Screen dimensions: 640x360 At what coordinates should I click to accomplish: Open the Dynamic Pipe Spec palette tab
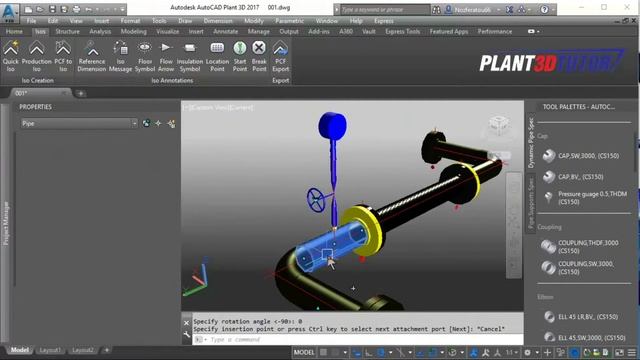531,143
